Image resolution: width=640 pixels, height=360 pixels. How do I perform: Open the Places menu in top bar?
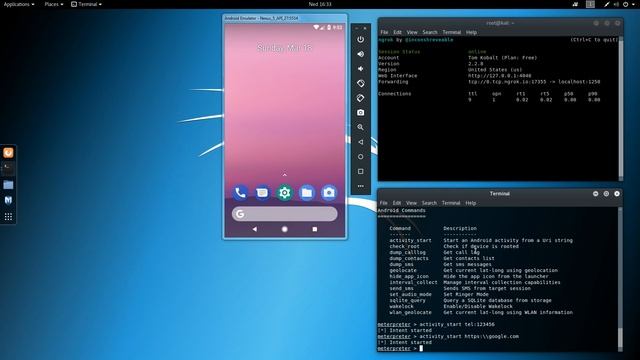click(53, 4)
